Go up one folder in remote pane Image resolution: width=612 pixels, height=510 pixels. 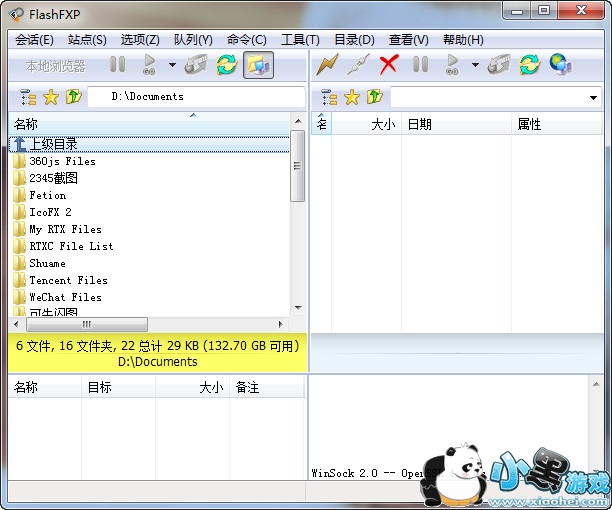click(x=375, y=97)
